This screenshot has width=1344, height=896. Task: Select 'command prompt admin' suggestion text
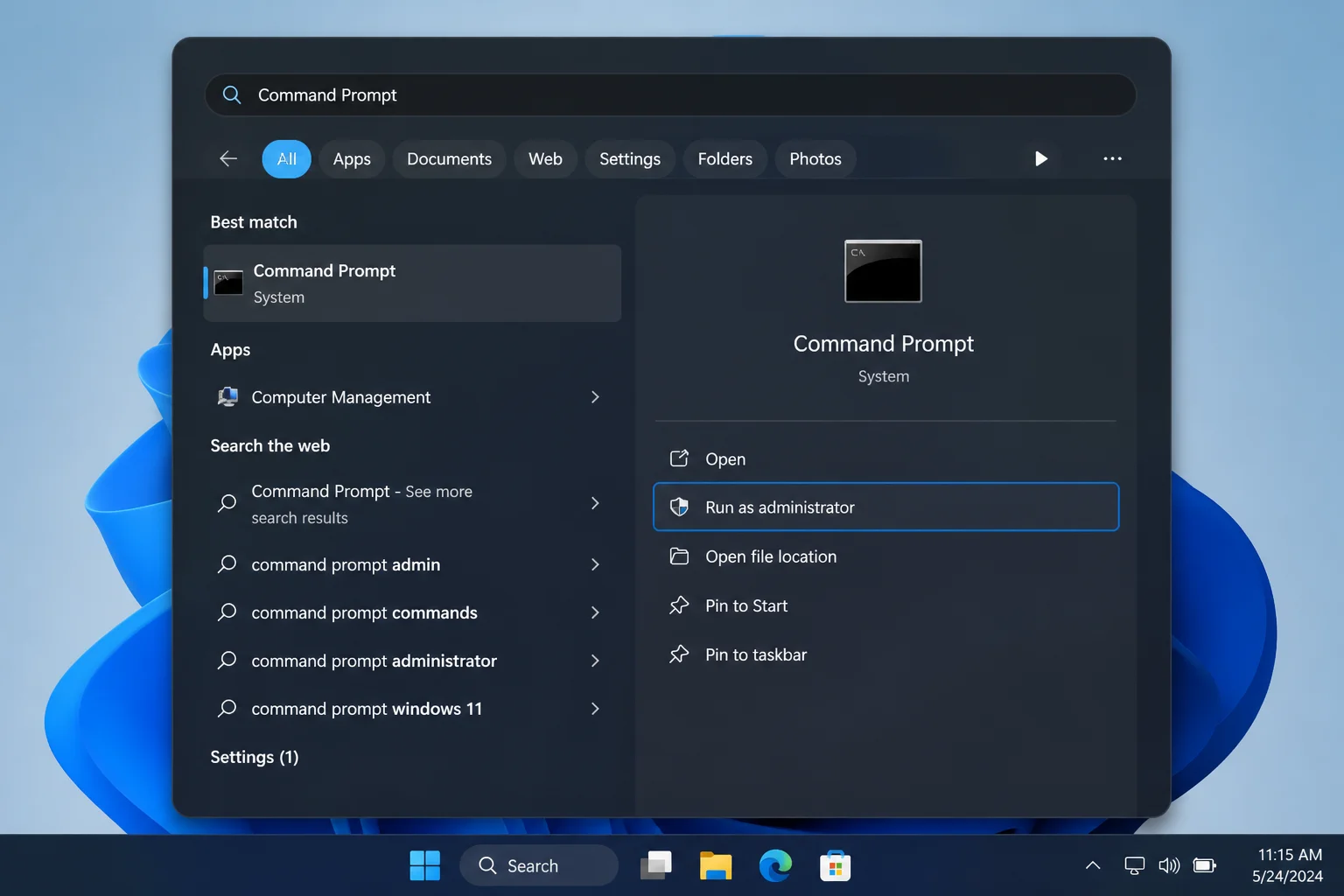[346, 564]
